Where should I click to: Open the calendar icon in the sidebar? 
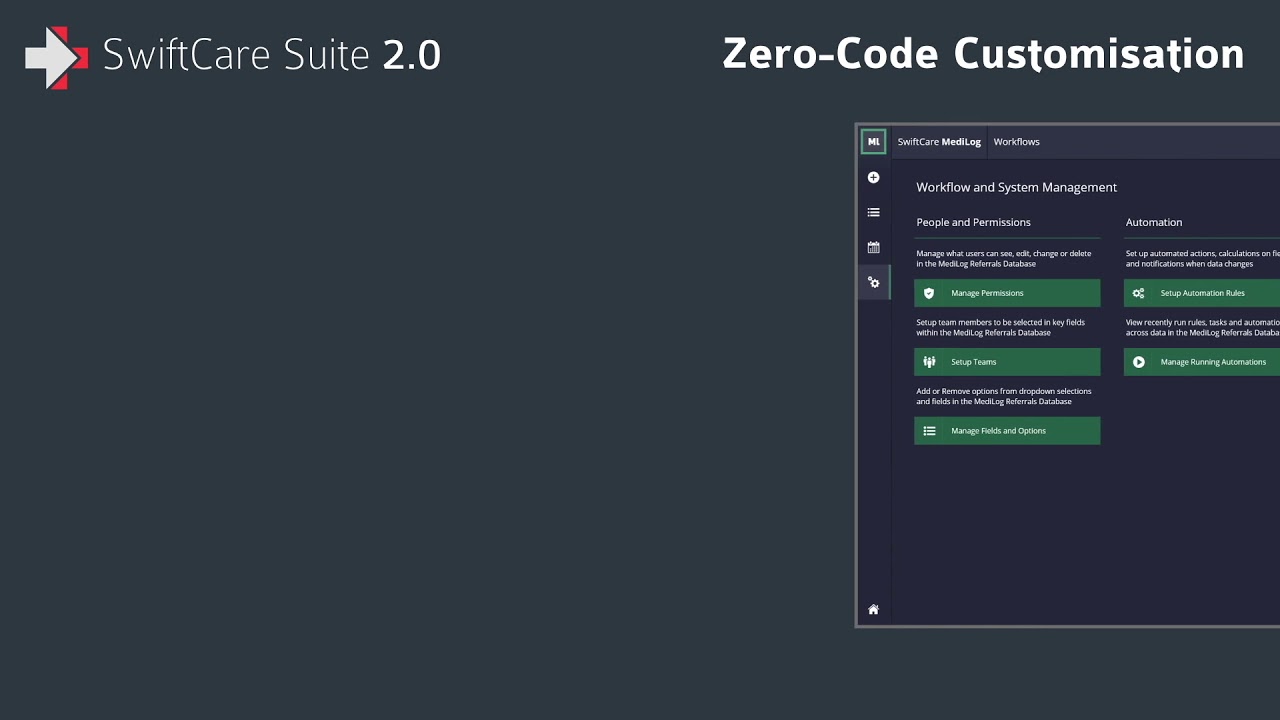pos(873,247)
